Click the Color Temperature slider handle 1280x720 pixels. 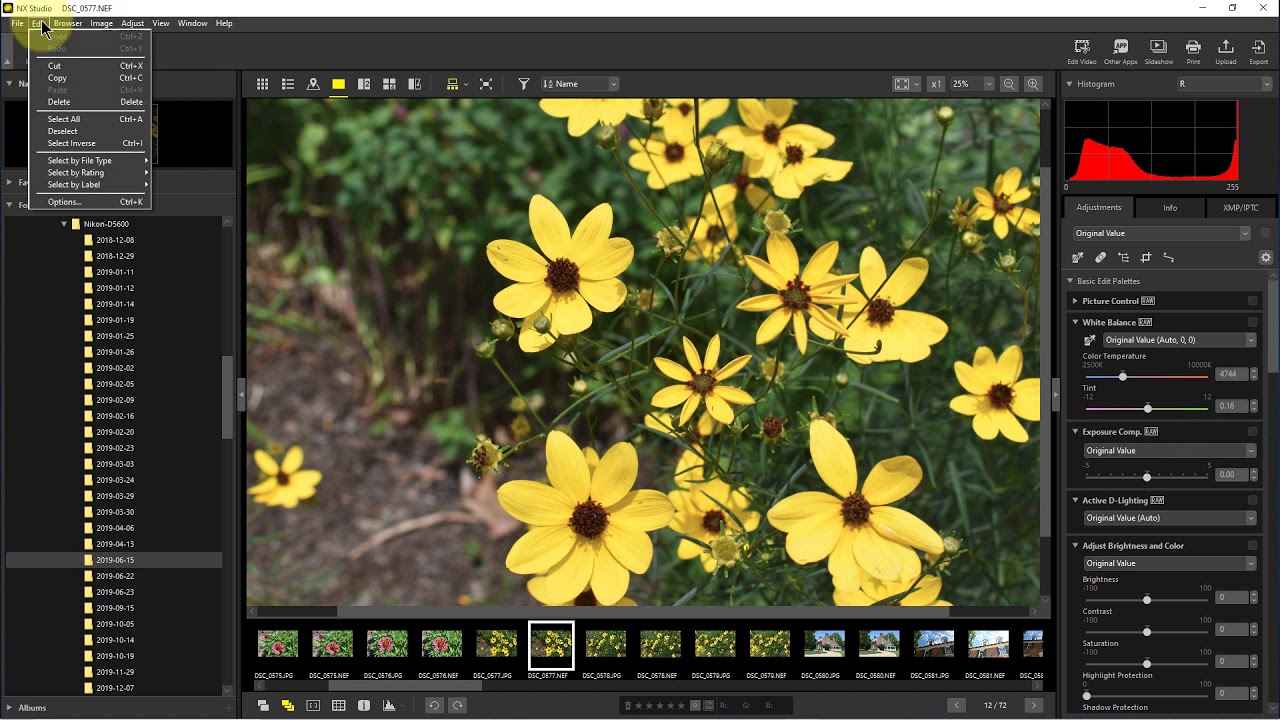pyautogui.click(x=1122, y=376)
